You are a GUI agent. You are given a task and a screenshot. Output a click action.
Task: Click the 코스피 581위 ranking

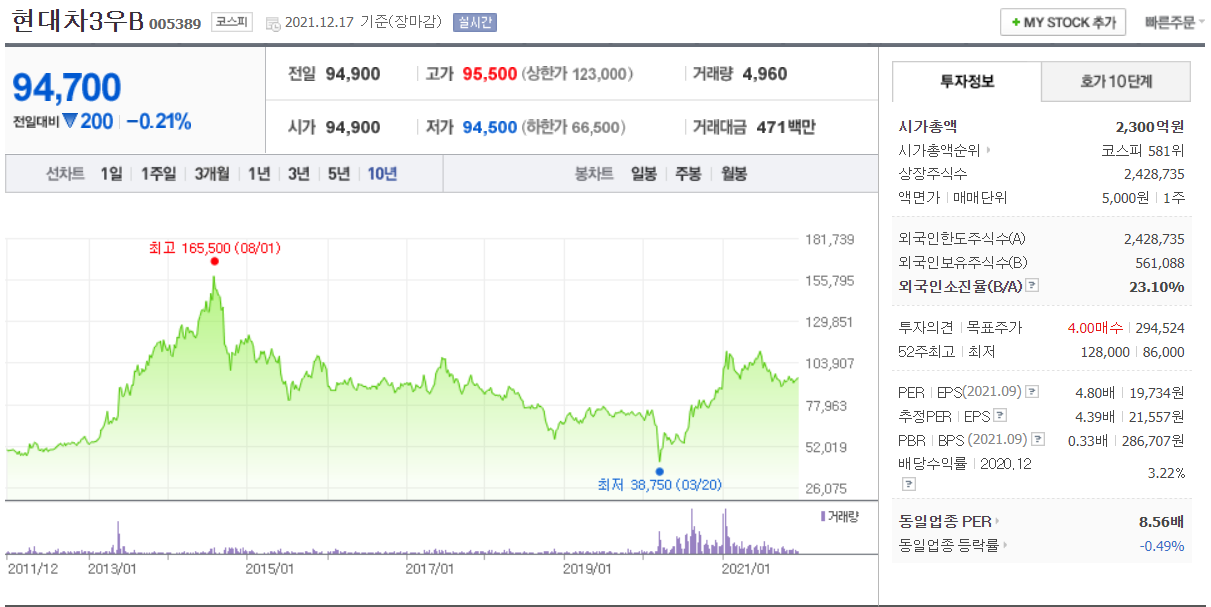tap(1142, 151)
